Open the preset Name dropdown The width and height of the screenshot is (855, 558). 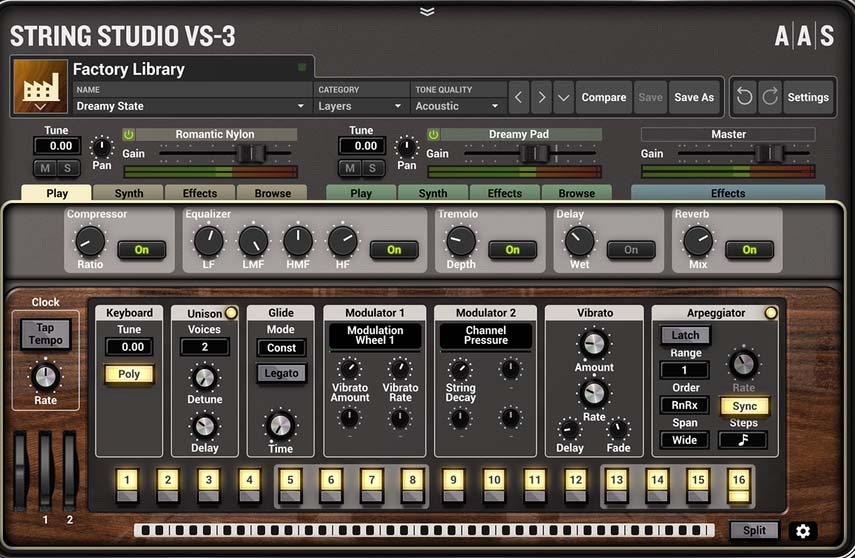191,106
